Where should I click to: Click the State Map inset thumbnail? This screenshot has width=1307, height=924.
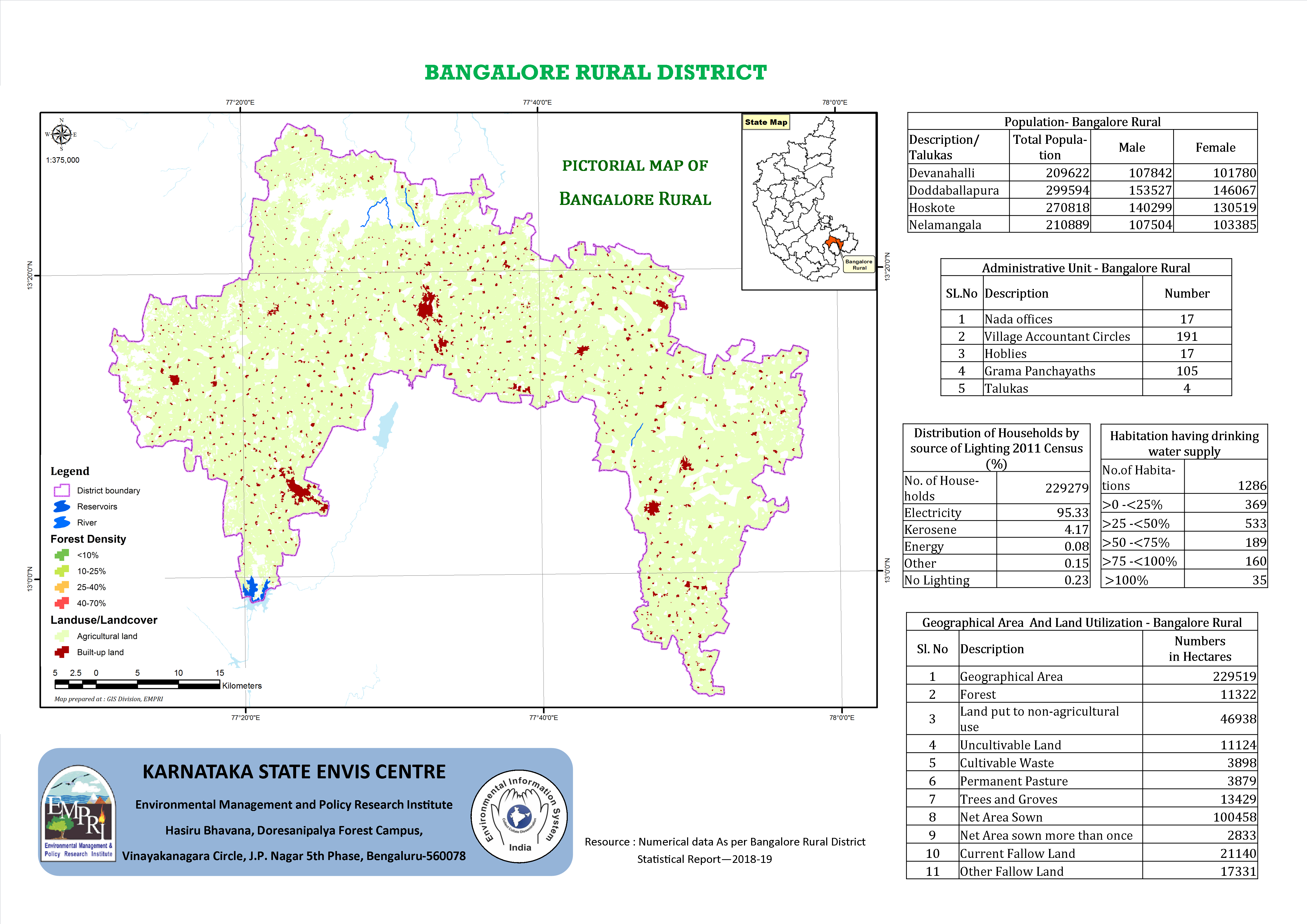tap(809, 201)
